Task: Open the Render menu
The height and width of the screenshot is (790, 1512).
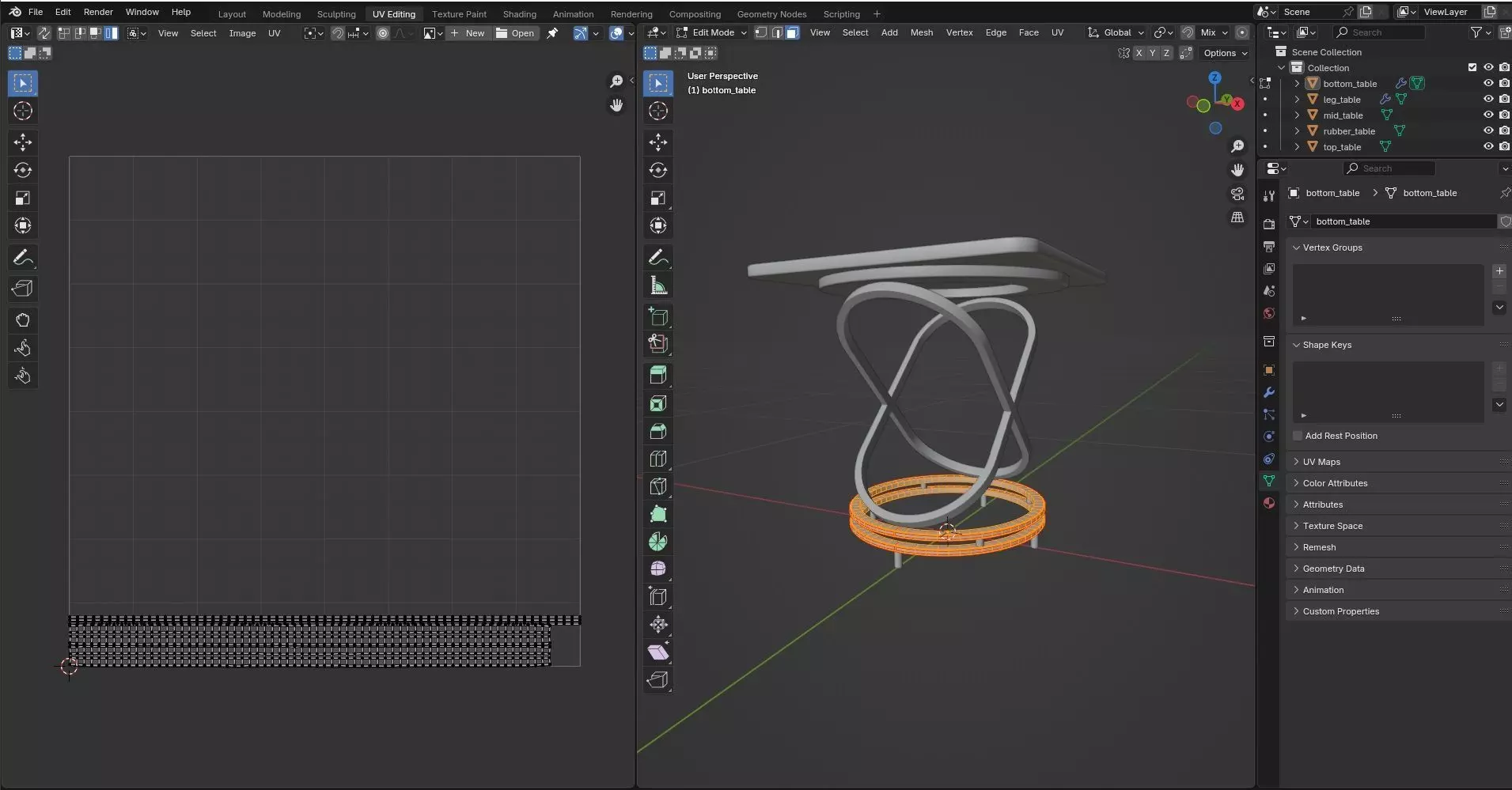Action: click(98, 12)
